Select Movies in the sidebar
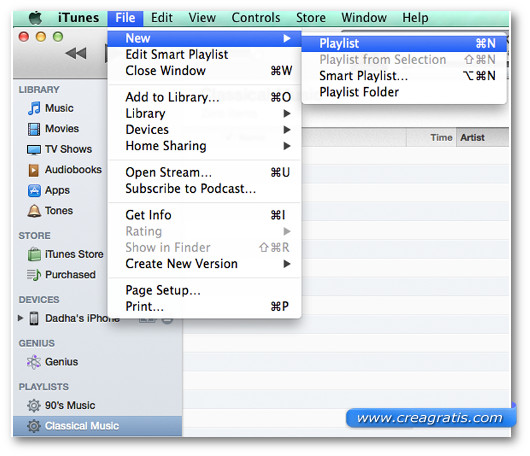This screenshot has height=456, width=530. point(62,129)
